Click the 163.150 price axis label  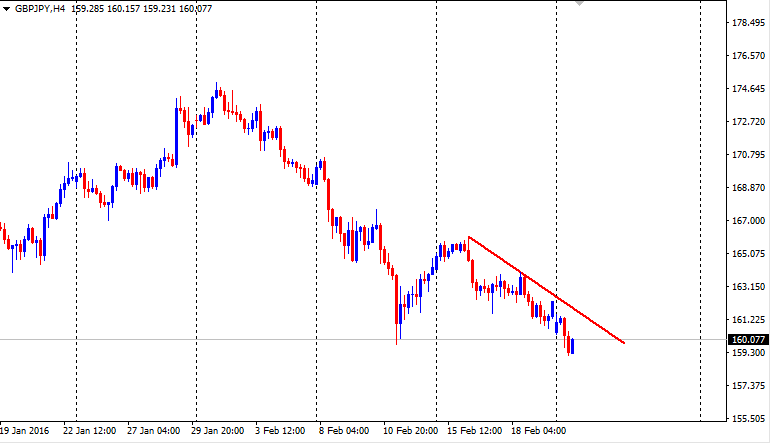tap(748, 286)
